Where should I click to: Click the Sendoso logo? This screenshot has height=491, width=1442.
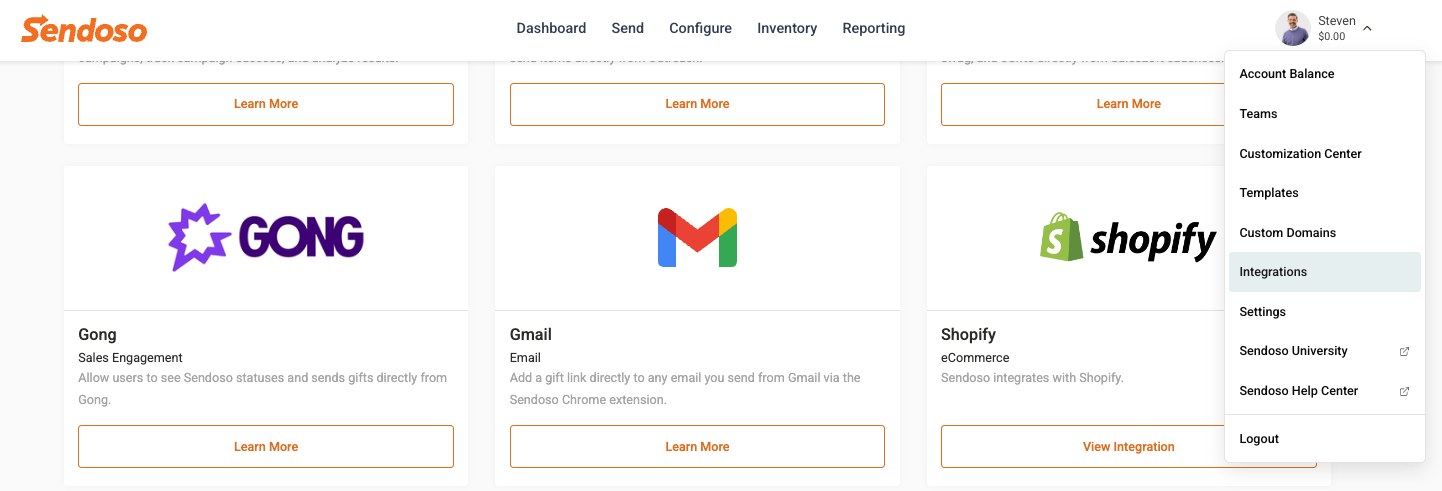pyautogui.click(x=84, y=29)
